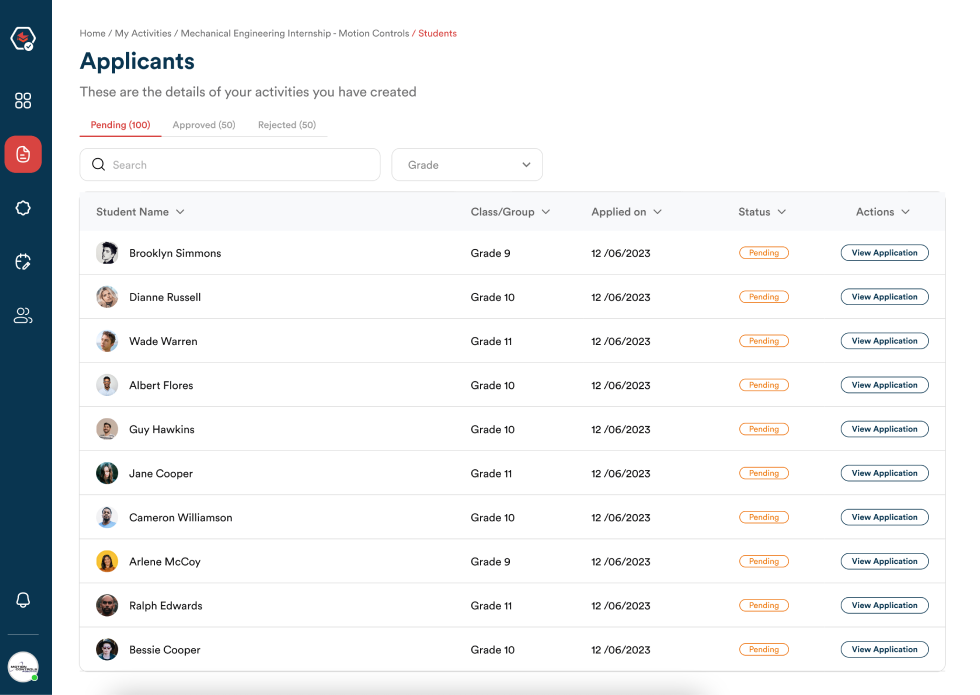980x695 pixels.
Task: Switch to the Rejected (50) tab
Action: click(287, 125)
